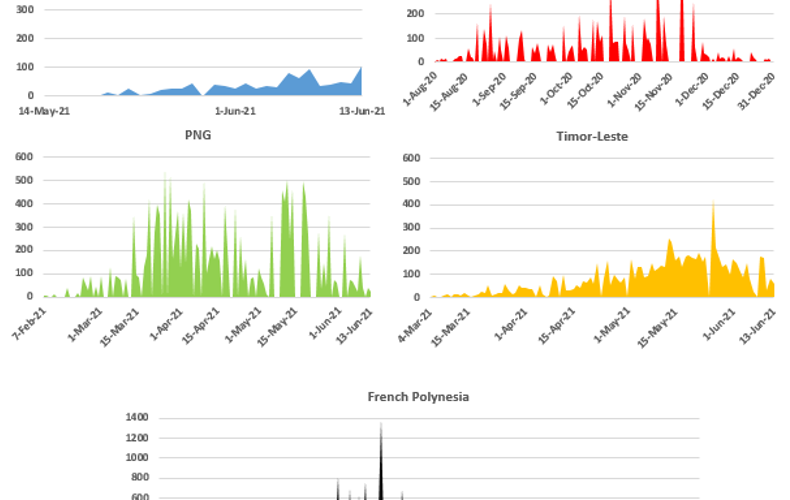
Task: Click the PNG chart title
Action: point(198,135)
